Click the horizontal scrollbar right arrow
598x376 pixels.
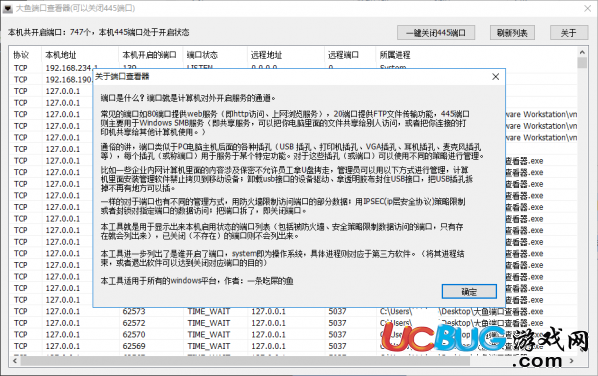pyautogui.click(x=572, y=360)
